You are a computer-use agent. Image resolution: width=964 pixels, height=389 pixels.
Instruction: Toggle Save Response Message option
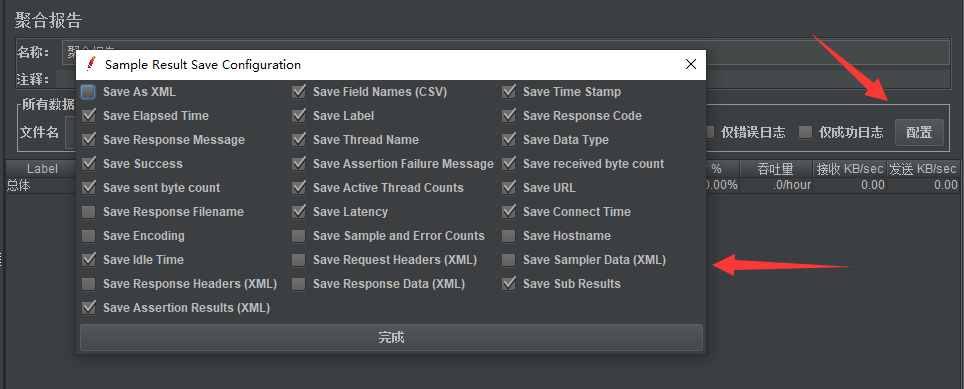89,140
